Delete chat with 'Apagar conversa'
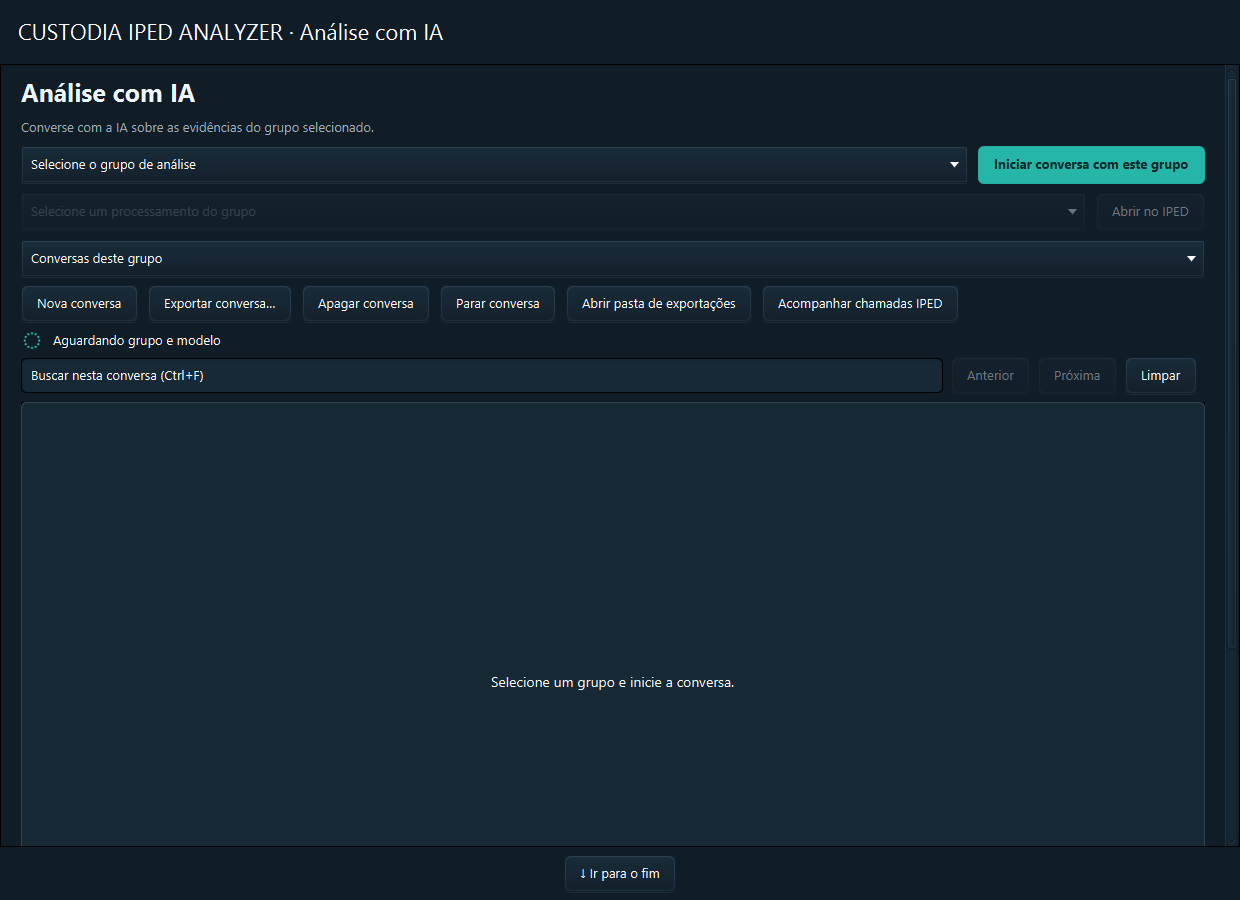This screenshot has width=1240, height=900. click(x=366, y=304)
